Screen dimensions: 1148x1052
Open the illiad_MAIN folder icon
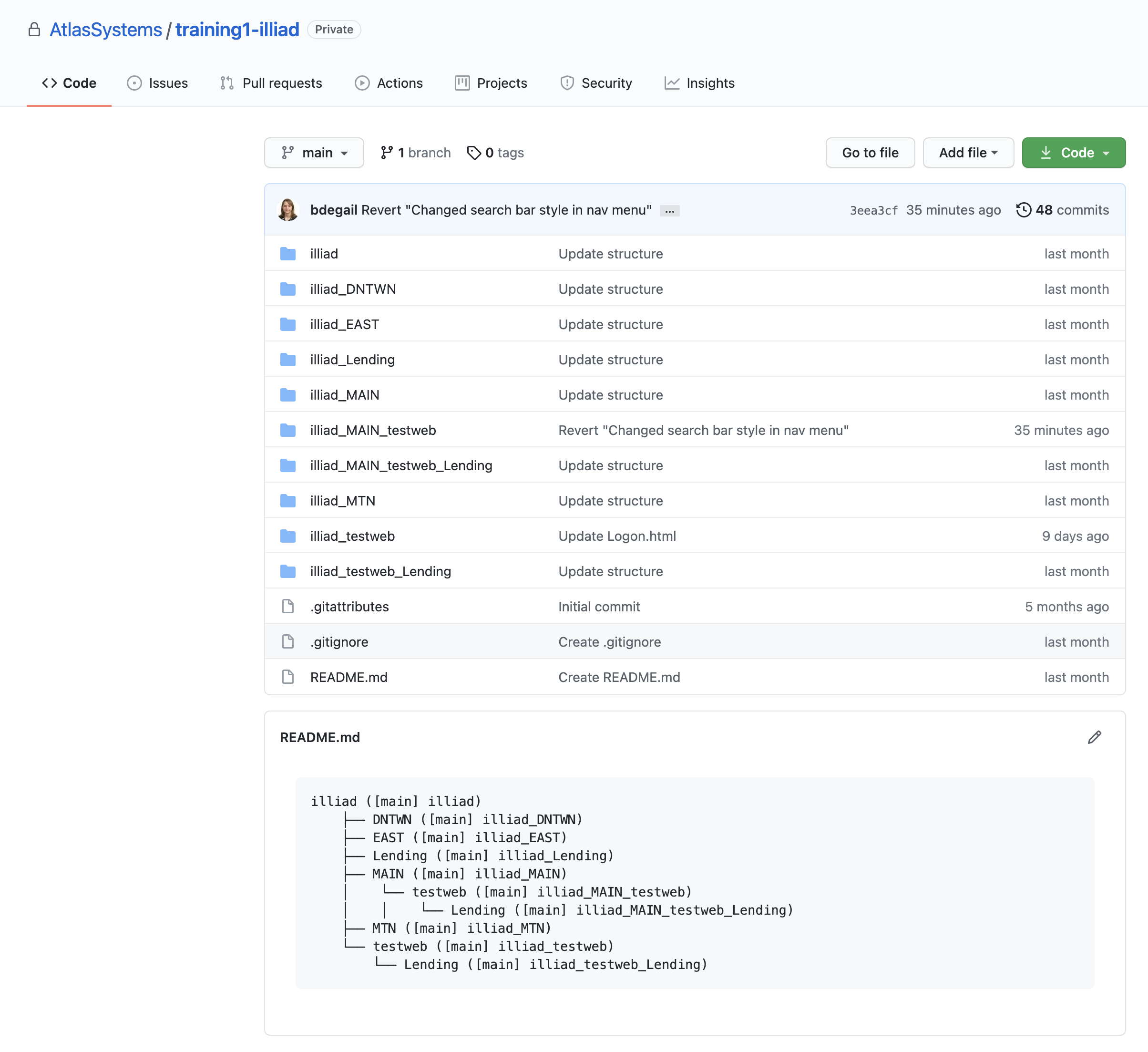click(x=288, y=394)
